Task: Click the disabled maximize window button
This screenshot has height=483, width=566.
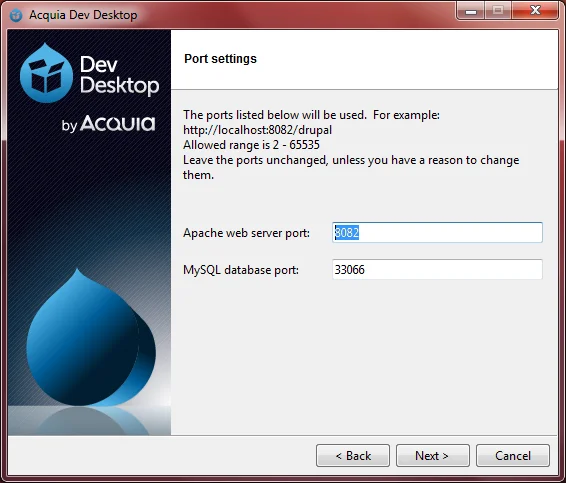Action: coord(498,11)
